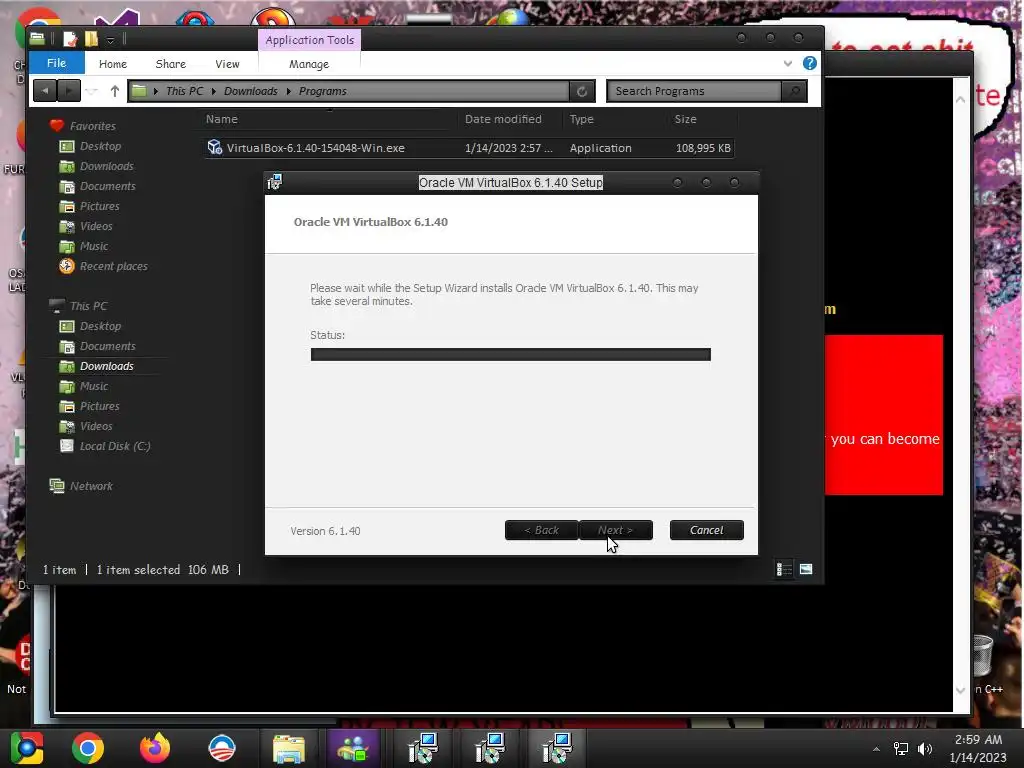
Task: Click the Programs breadcrumb in address bar
Action: pos(323,91)
